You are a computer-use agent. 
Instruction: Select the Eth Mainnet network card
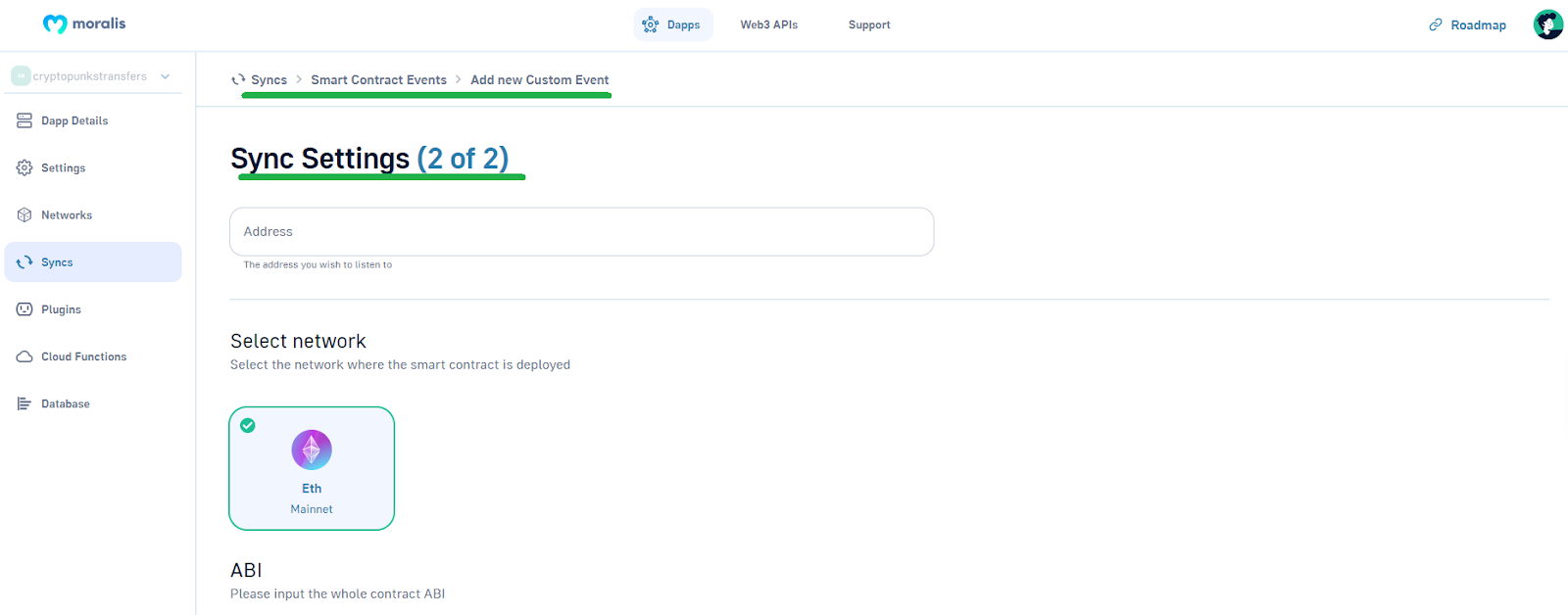[x=312, y=468]
